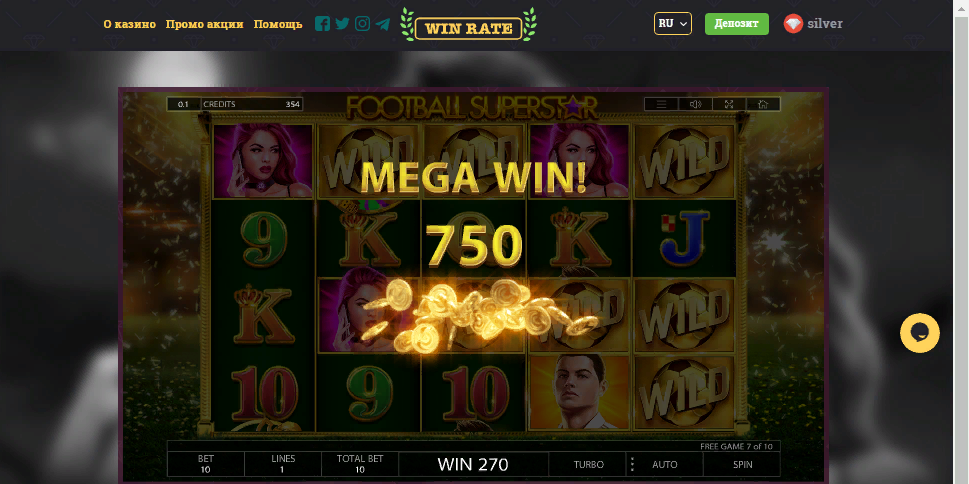Open the Instagram social icon

point(363,23)
